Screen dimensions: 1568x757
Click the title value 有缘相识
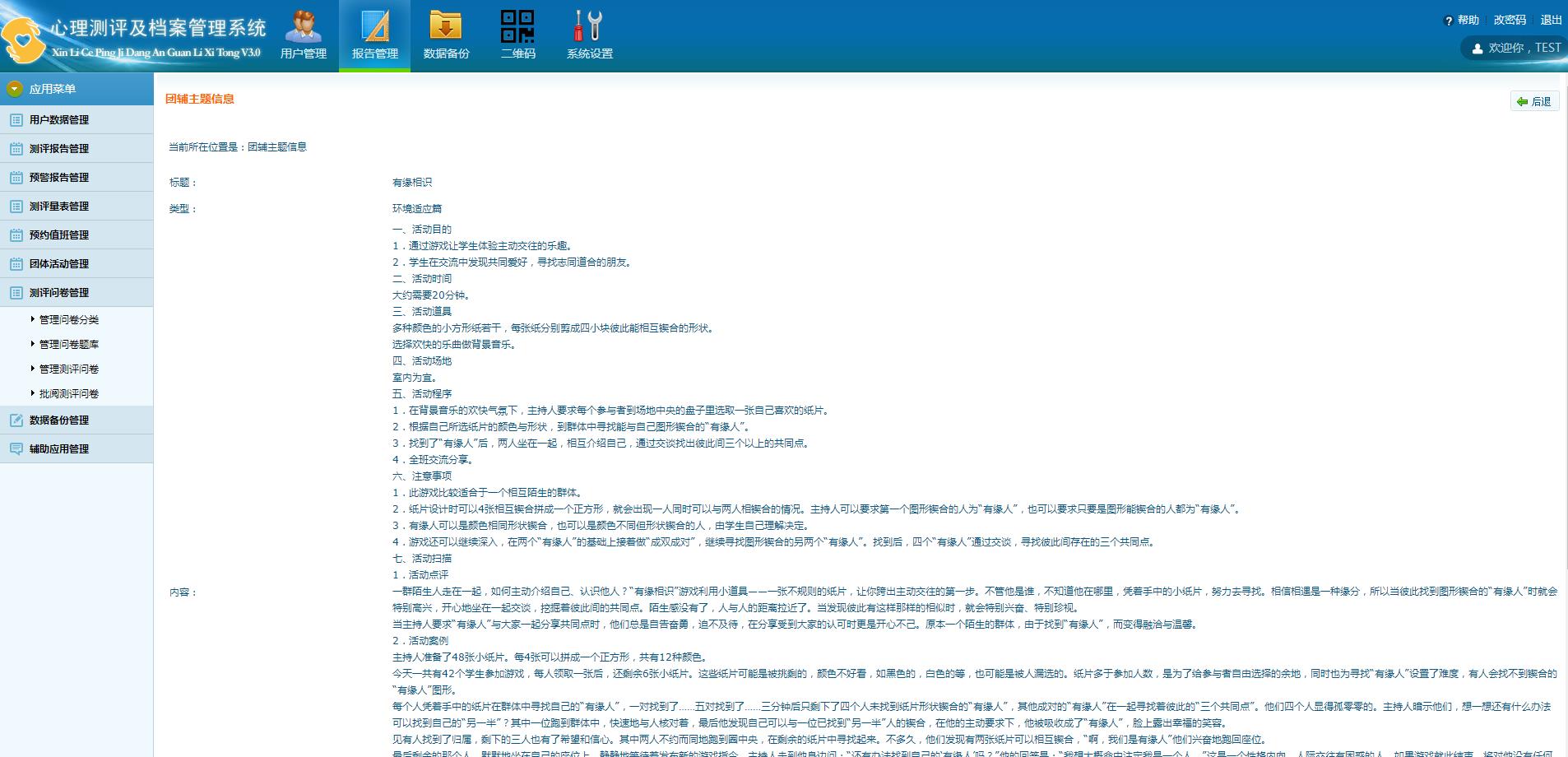pyautogui.click(x=412, y=183)
